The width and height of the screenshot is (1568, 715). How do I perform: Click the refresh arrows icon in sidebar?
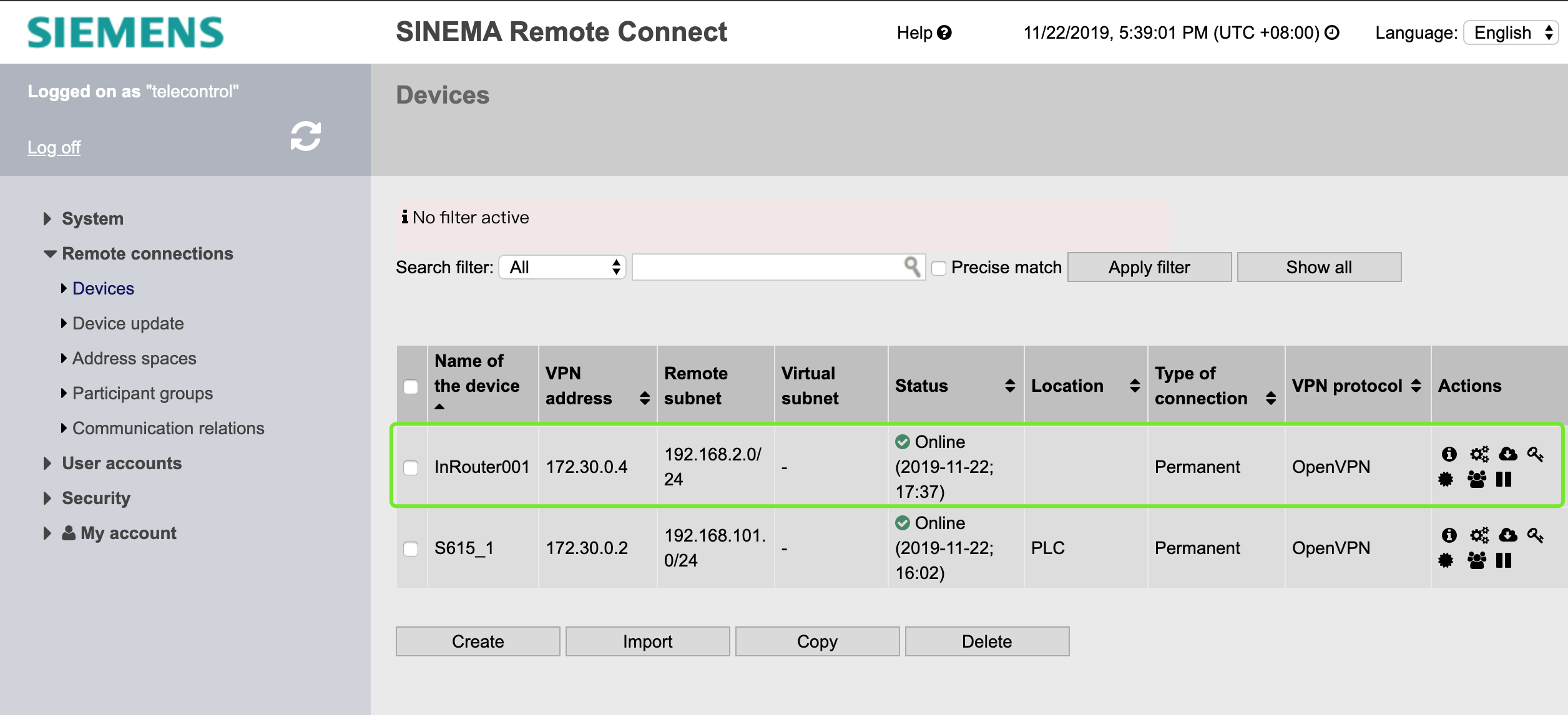pos(305,136)
